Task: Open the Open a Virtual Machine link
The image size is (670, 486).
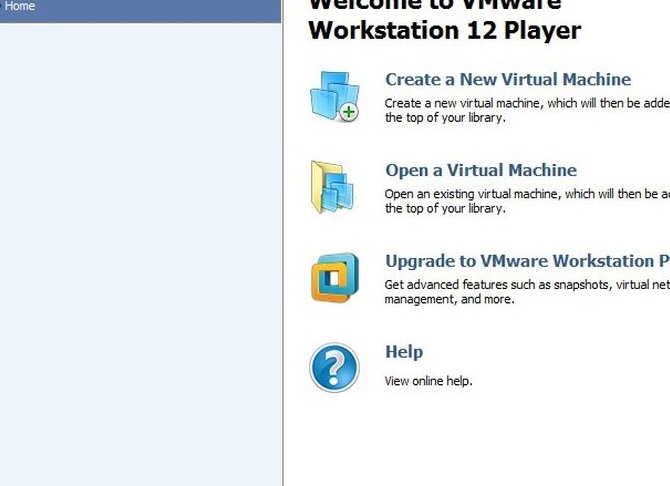Action: pyautogui.click(x=481, y=171)
